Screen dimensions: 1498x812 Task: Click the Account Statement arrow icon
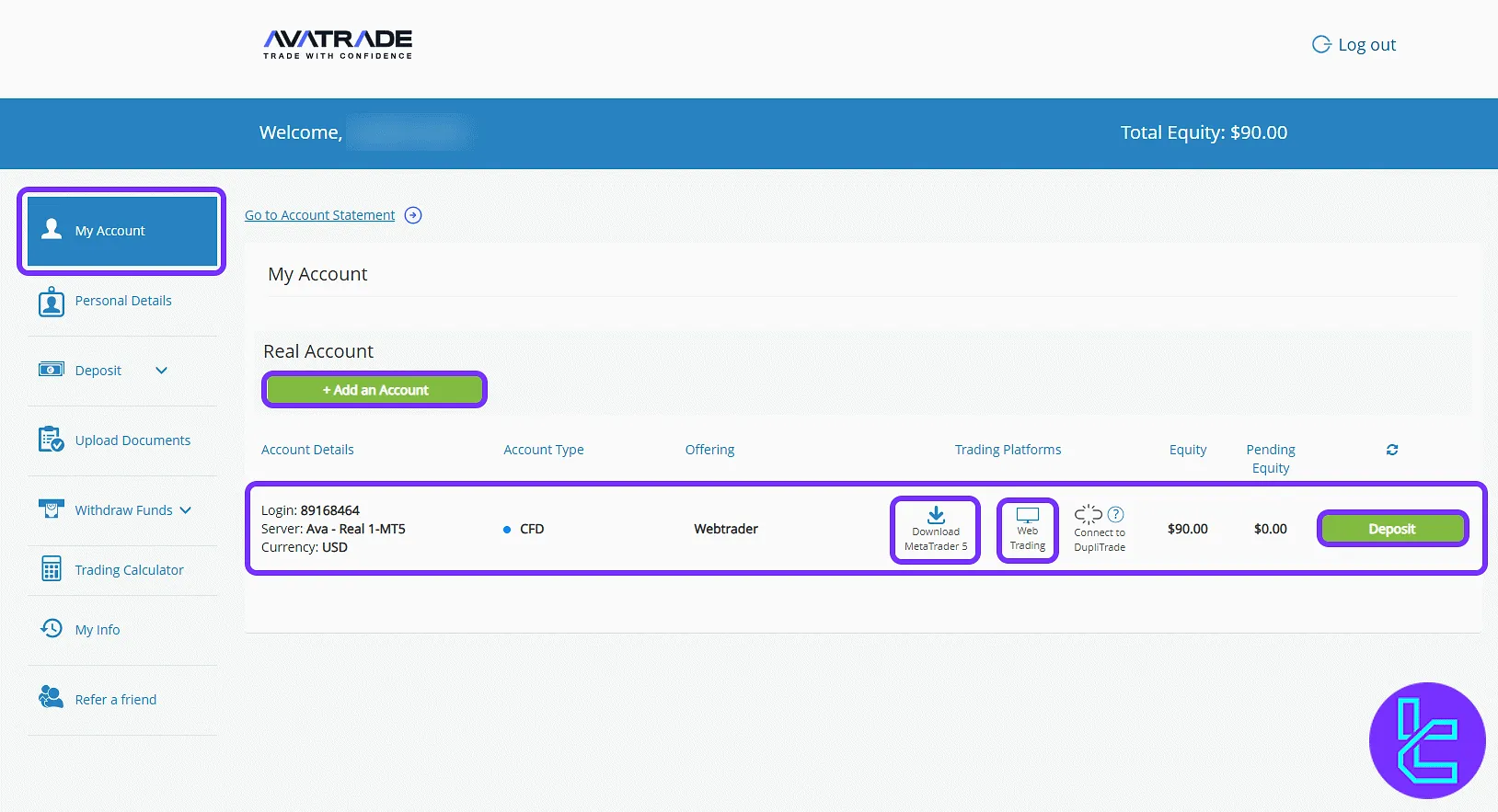pyautogui.click(x=413, y=215)
